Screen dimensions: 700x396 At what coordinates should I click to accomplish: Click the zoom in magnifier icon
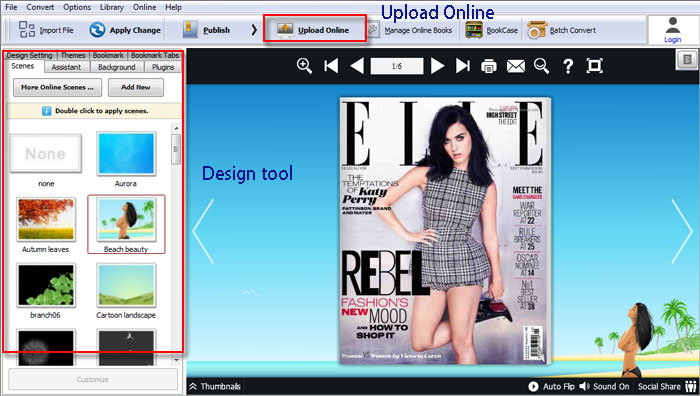click(304, 66)
